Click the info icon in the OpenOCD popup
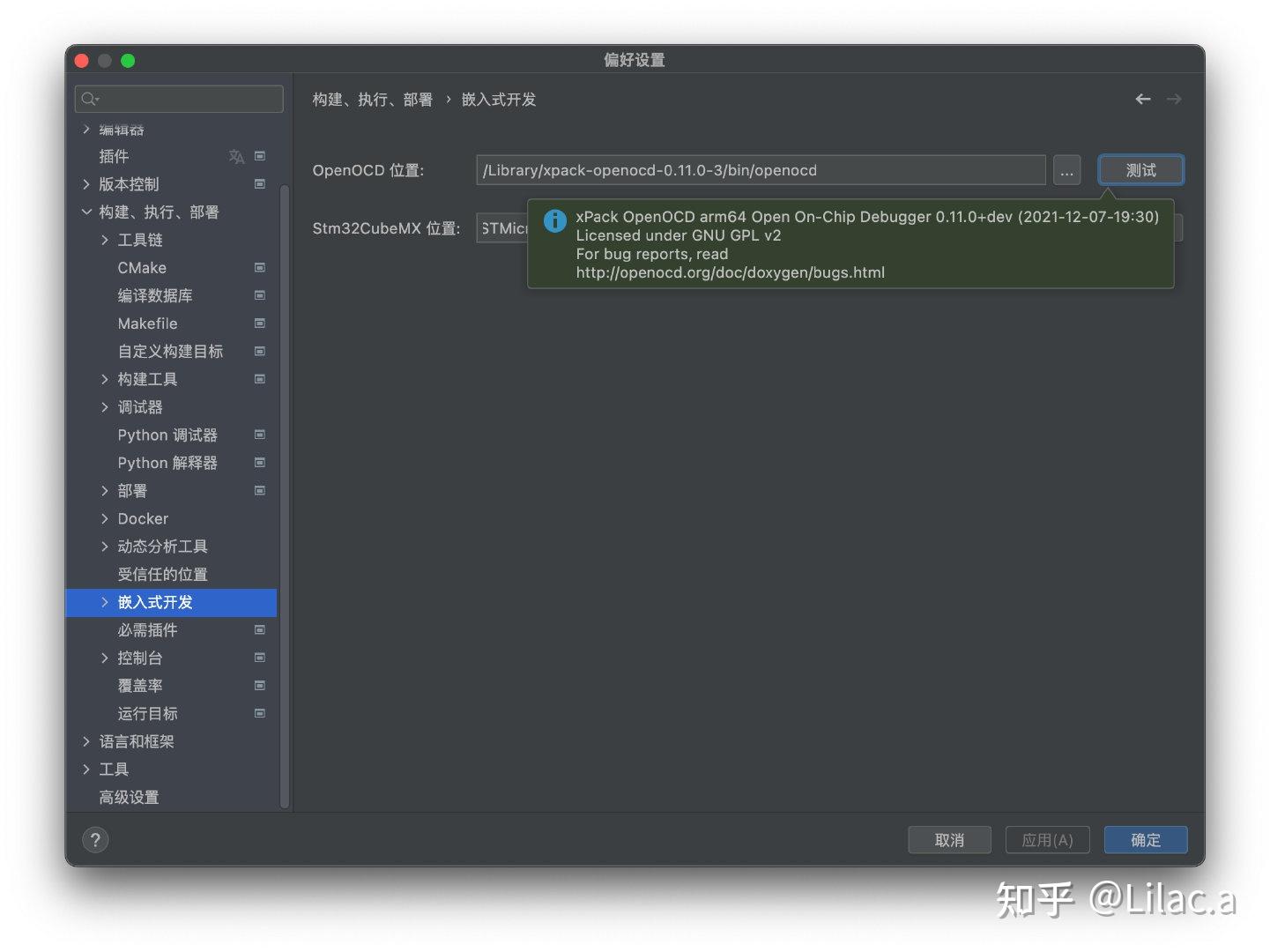 (554, 220)
